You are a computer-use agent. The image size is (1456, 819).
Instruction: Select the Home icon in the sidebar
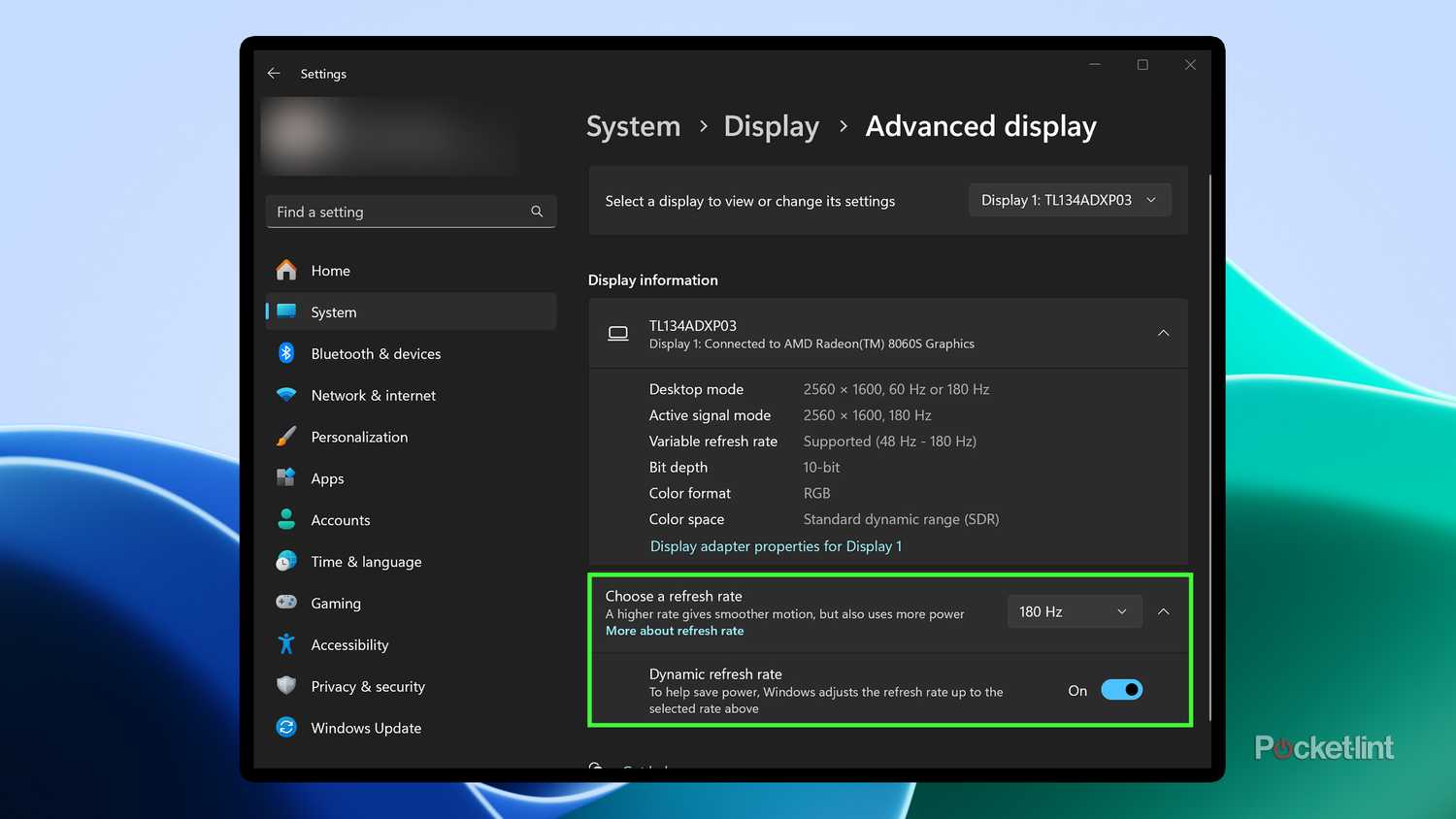click(286, 270)
